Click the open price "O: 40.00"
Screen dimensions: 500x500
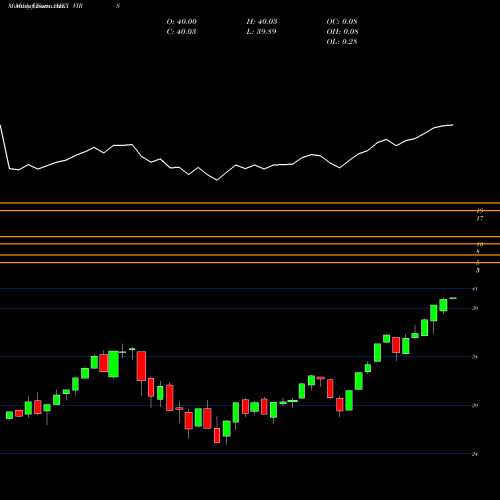click(182, 22)
